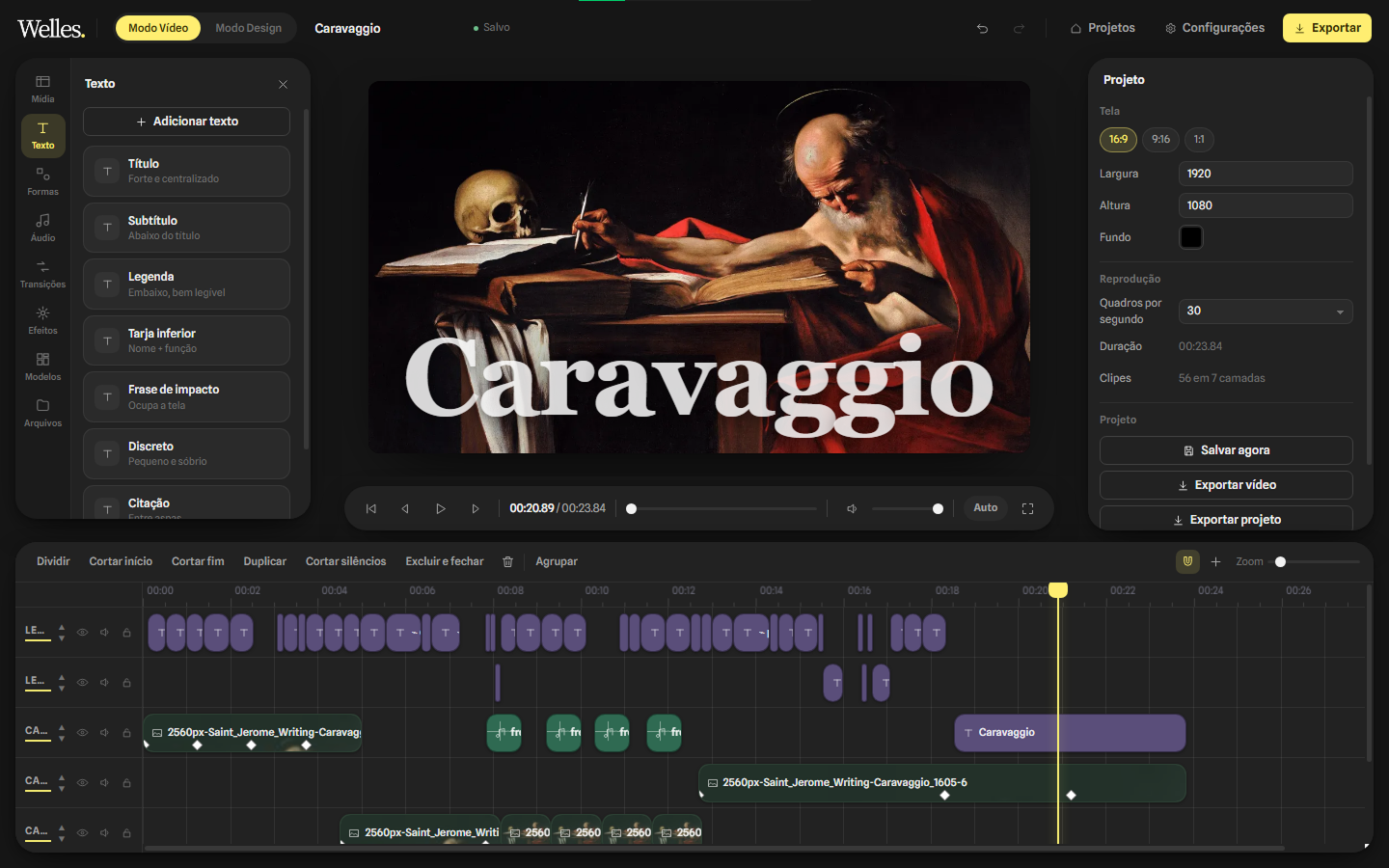This screenshot has height=868, width=1389.
Task: Open the Modelos templates panel
Action: click(x=42, y=366)
